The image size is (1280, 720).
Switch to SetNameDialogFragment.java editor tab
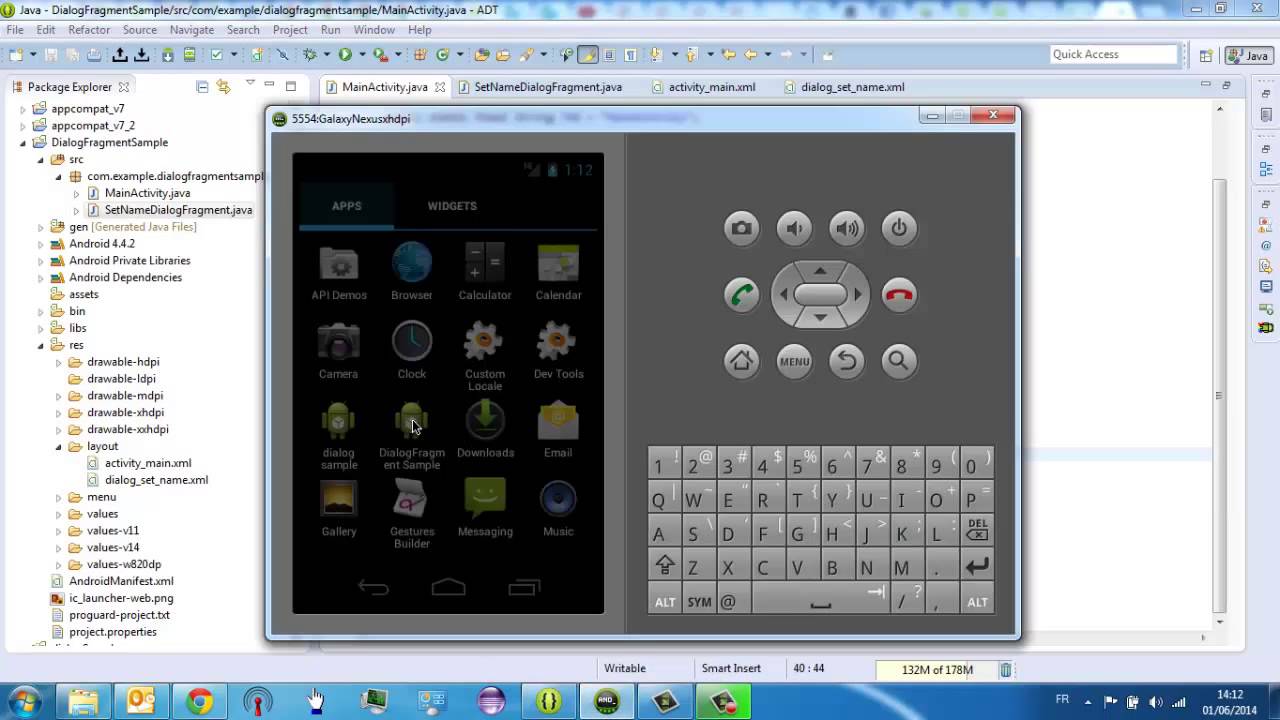click(547, 87)
